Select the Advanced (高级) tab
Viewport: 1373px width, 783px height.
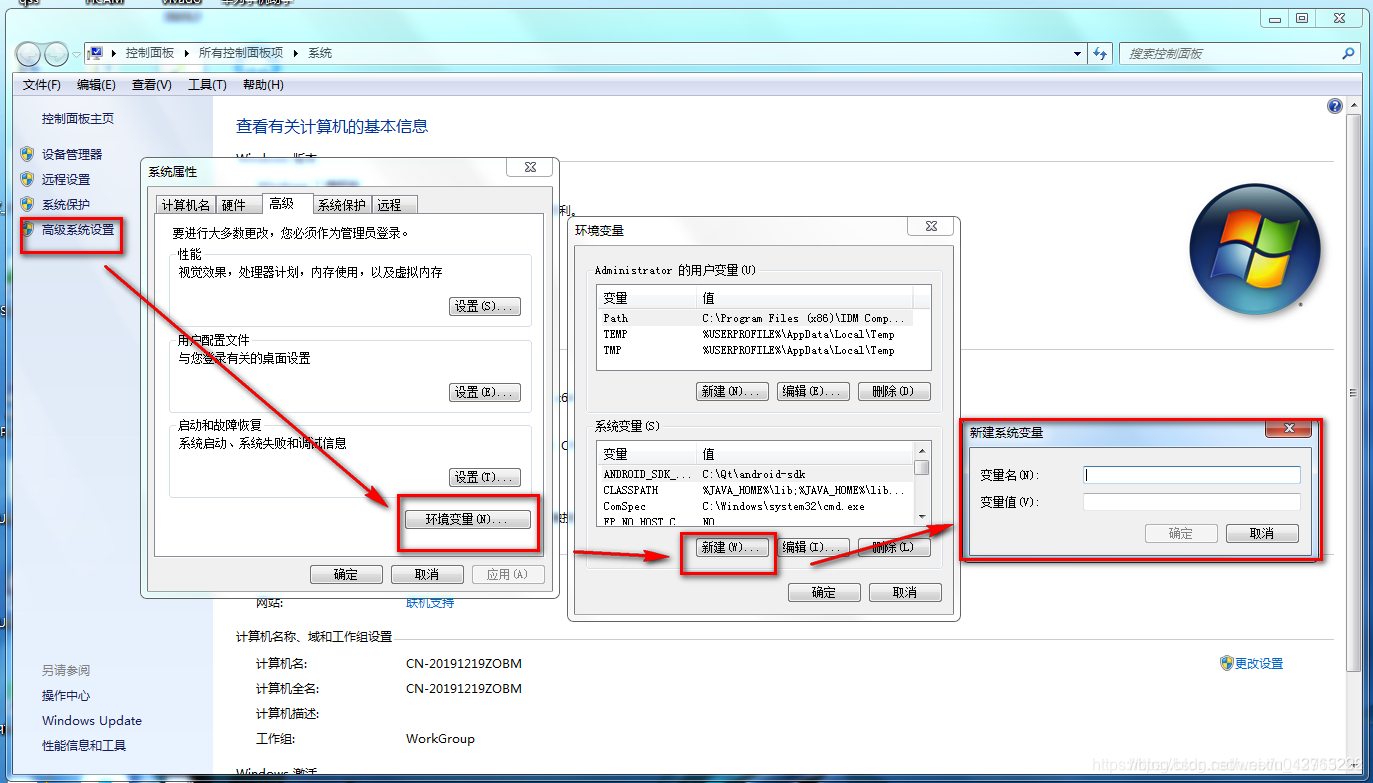point(285,203)
